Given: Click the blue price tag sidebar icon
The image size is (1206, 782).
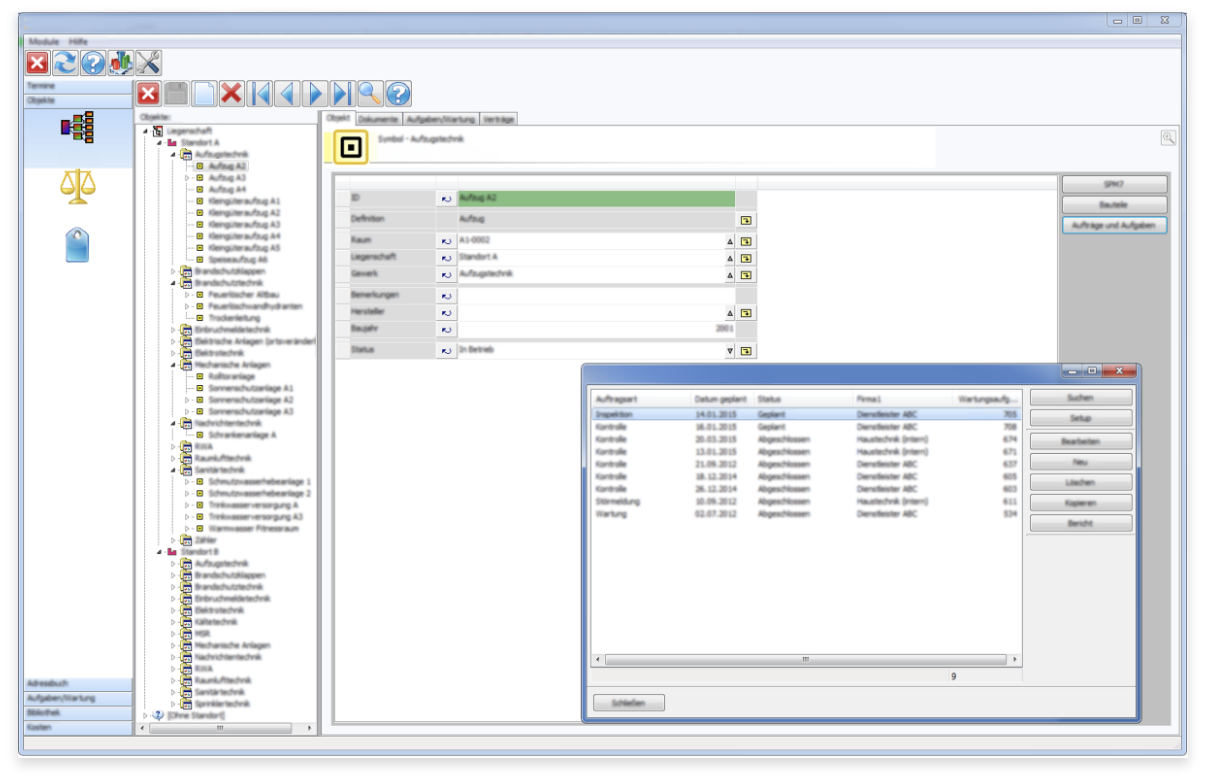Looking at the screenshot, I should click(78, 244).
